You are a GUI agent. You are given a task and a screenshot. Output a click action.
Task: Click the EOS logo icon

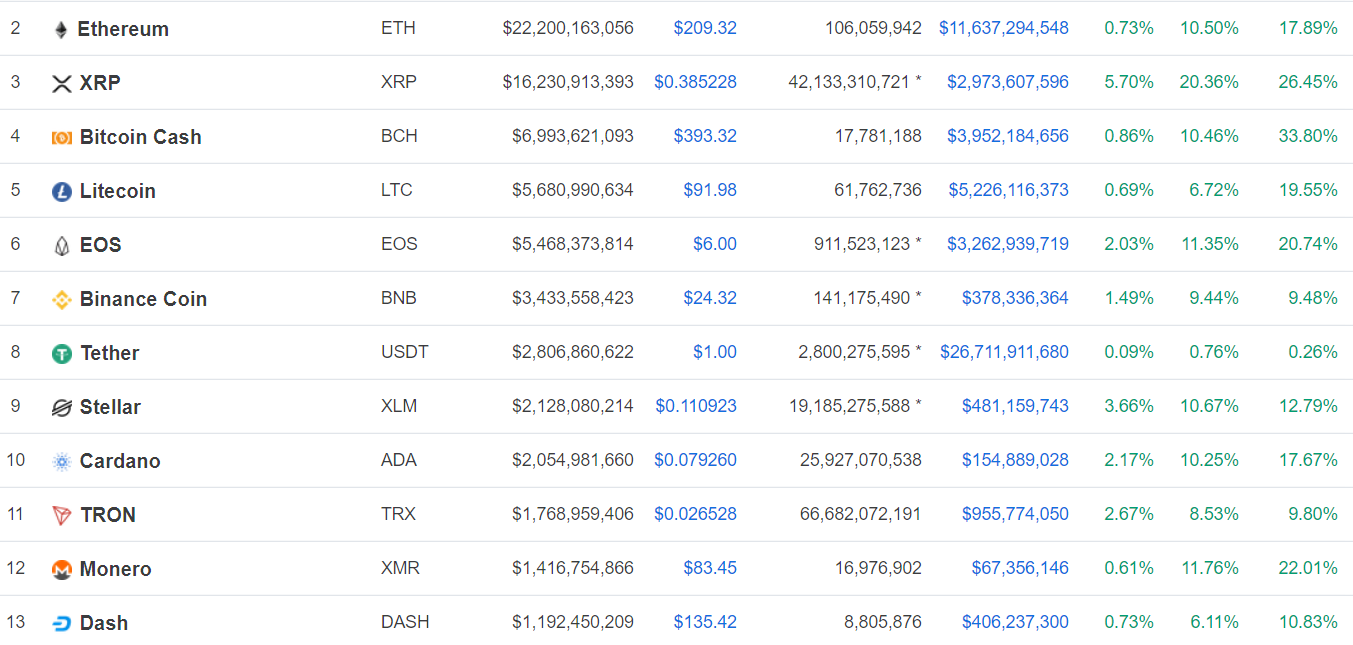click(61, 244)
